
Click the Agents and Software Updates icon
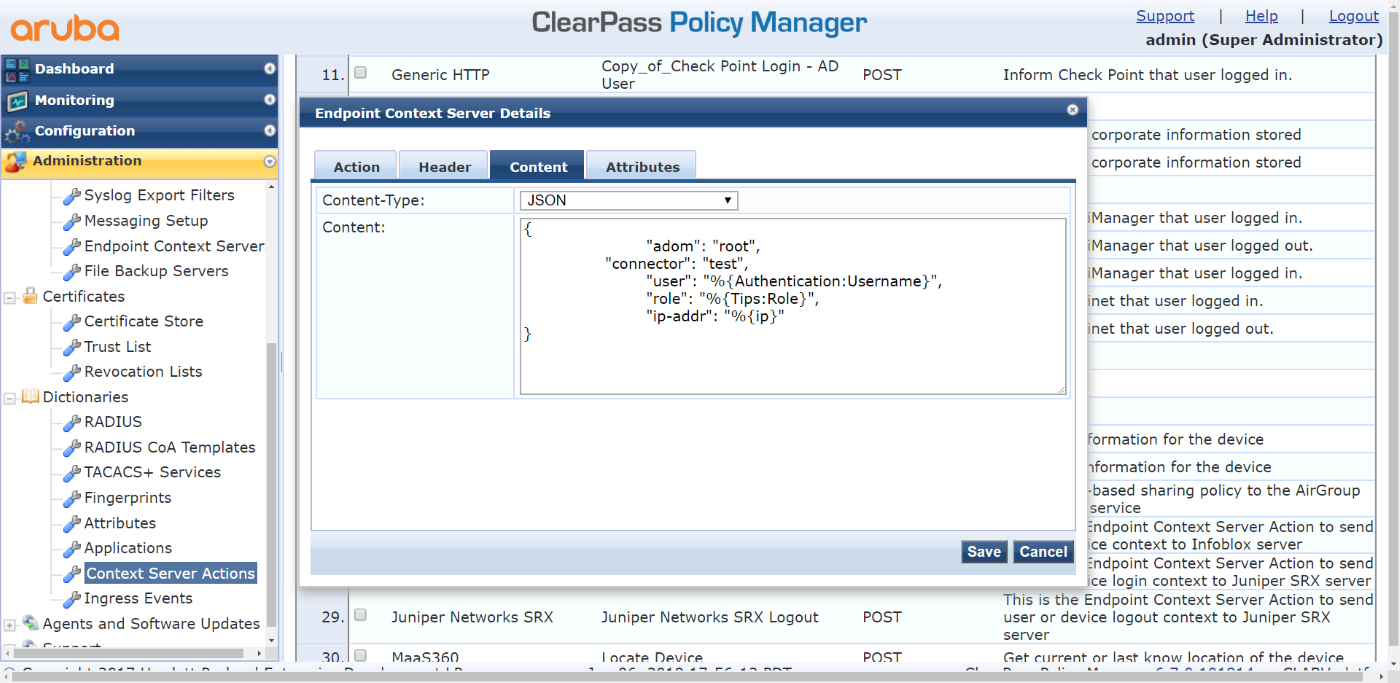point(30,623)
